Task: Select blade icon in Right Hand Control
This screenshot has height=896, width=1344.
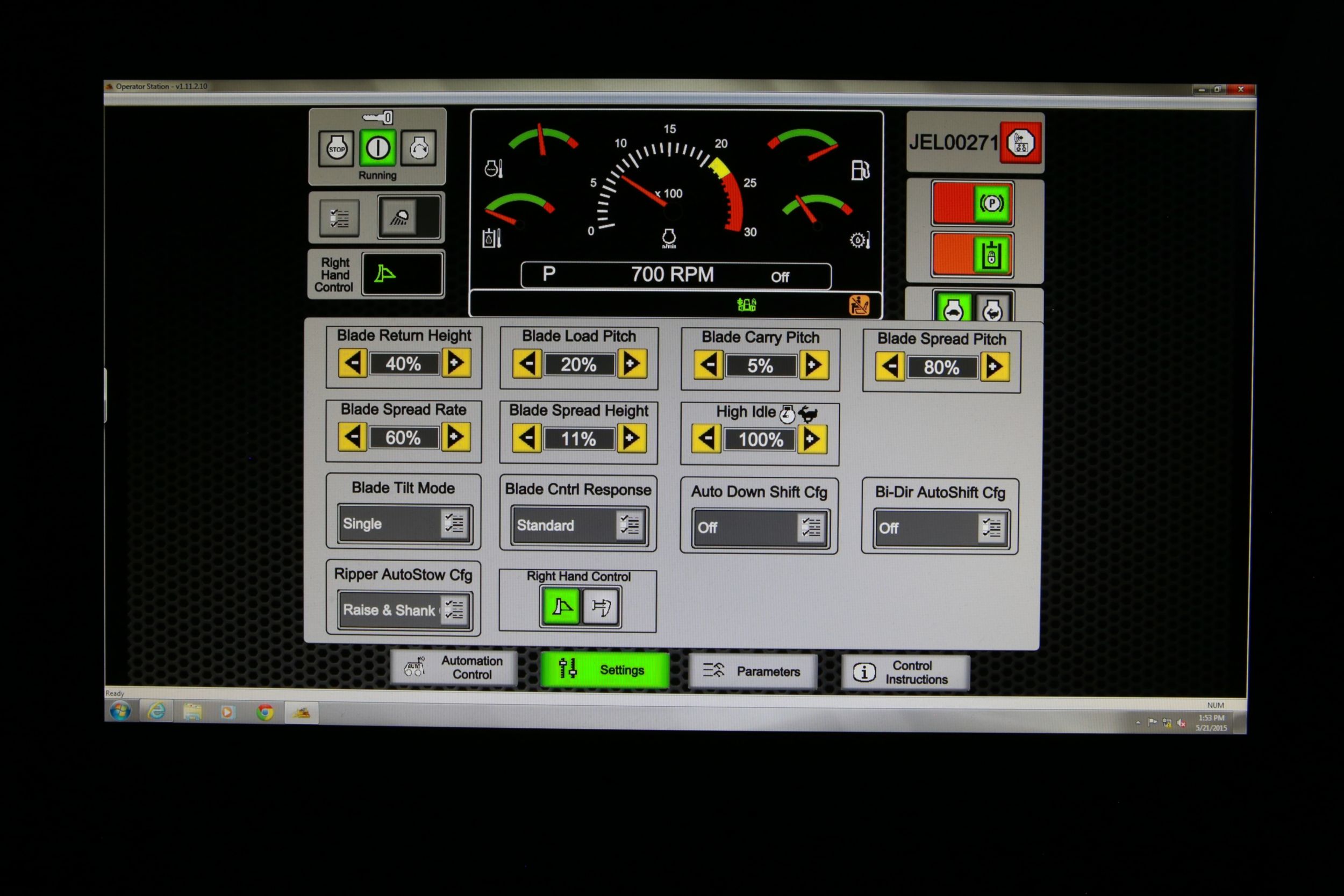Action: pos(561,607)
